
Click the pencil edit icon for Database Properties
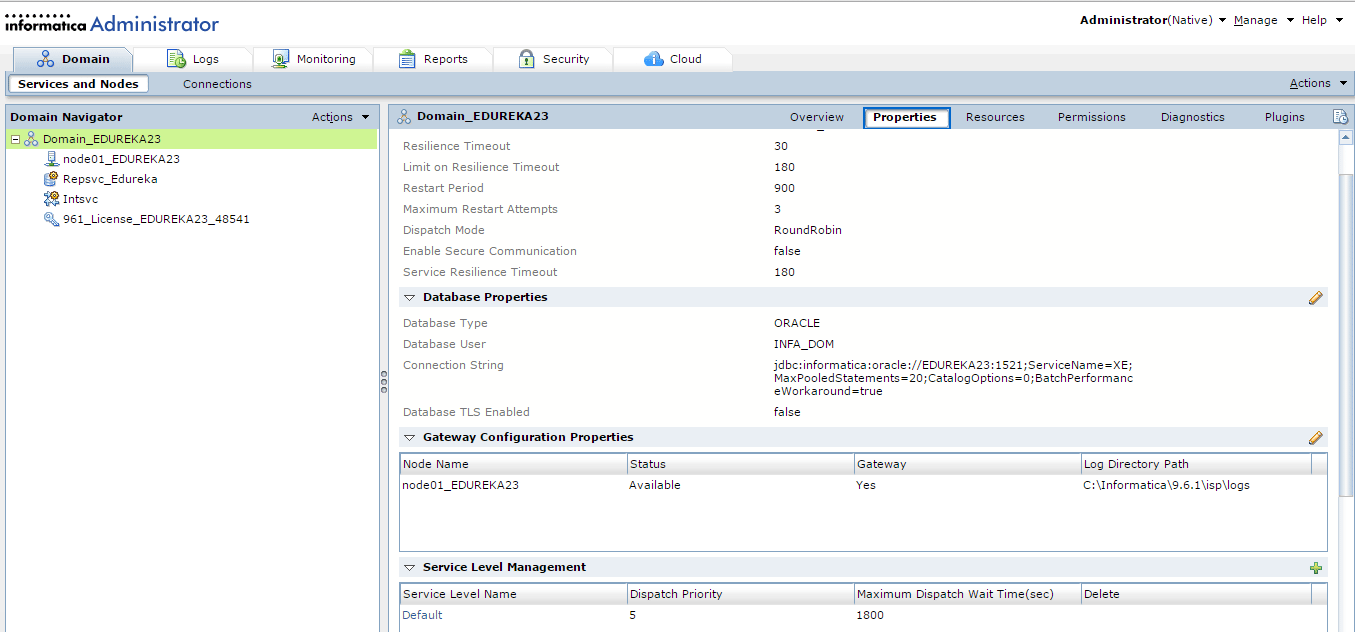coord(1315,297)
